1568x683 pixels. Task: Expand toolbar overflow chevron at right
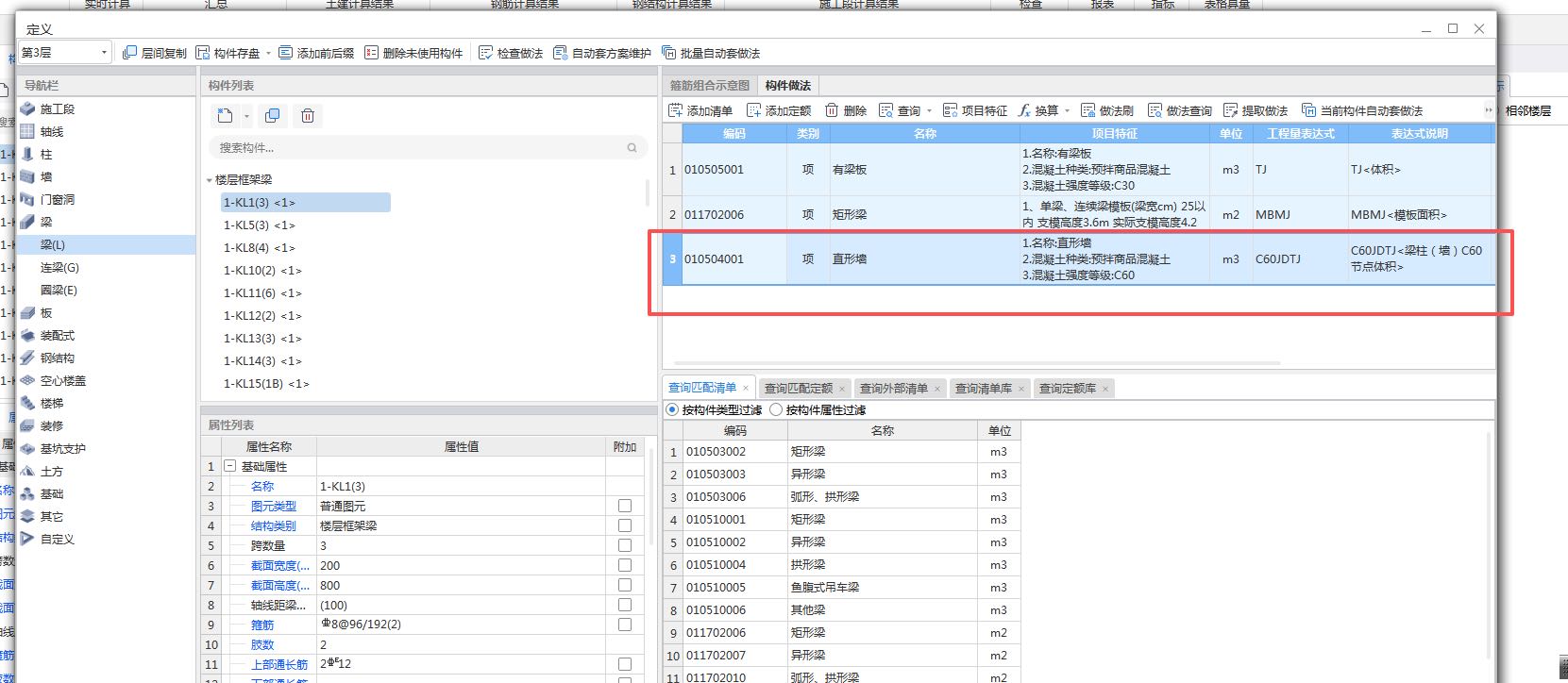pos(1489,110)
